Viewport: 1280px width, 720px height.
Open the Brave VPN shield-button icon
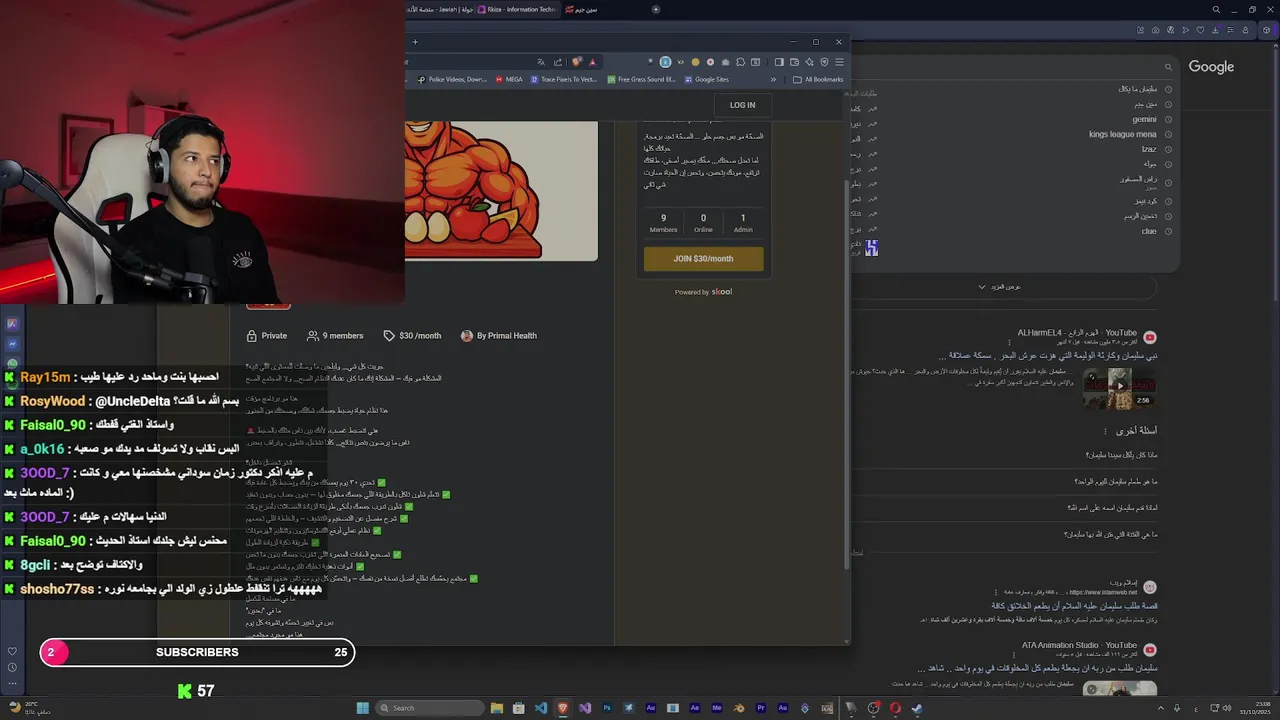[824, 62]
